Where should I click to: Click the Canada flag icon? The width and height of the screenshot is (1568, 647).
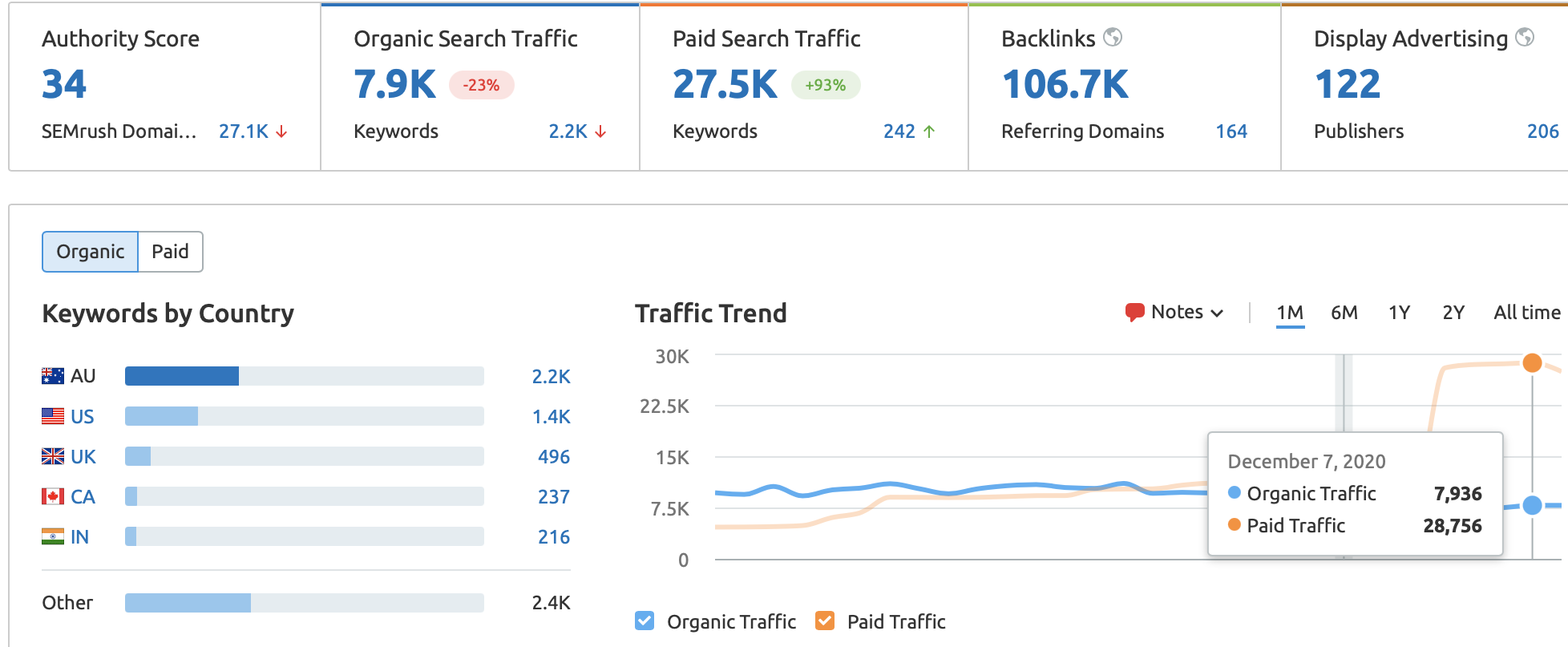[53, 496]
